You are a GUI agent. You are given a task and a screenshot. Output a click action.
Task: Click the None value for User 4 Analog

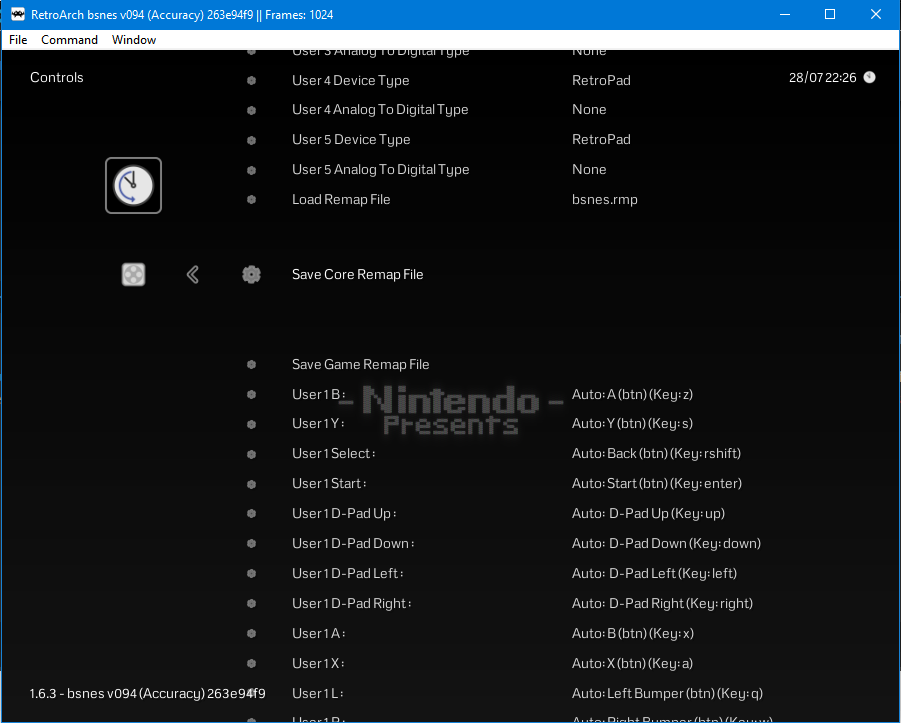[x=589, y=109]
